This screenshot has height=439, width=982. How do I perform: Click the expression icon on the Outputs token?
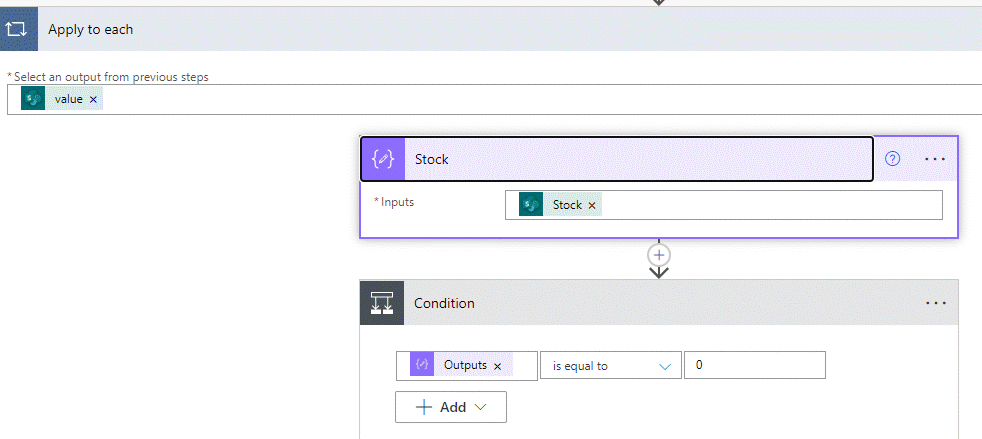point(422,365)
